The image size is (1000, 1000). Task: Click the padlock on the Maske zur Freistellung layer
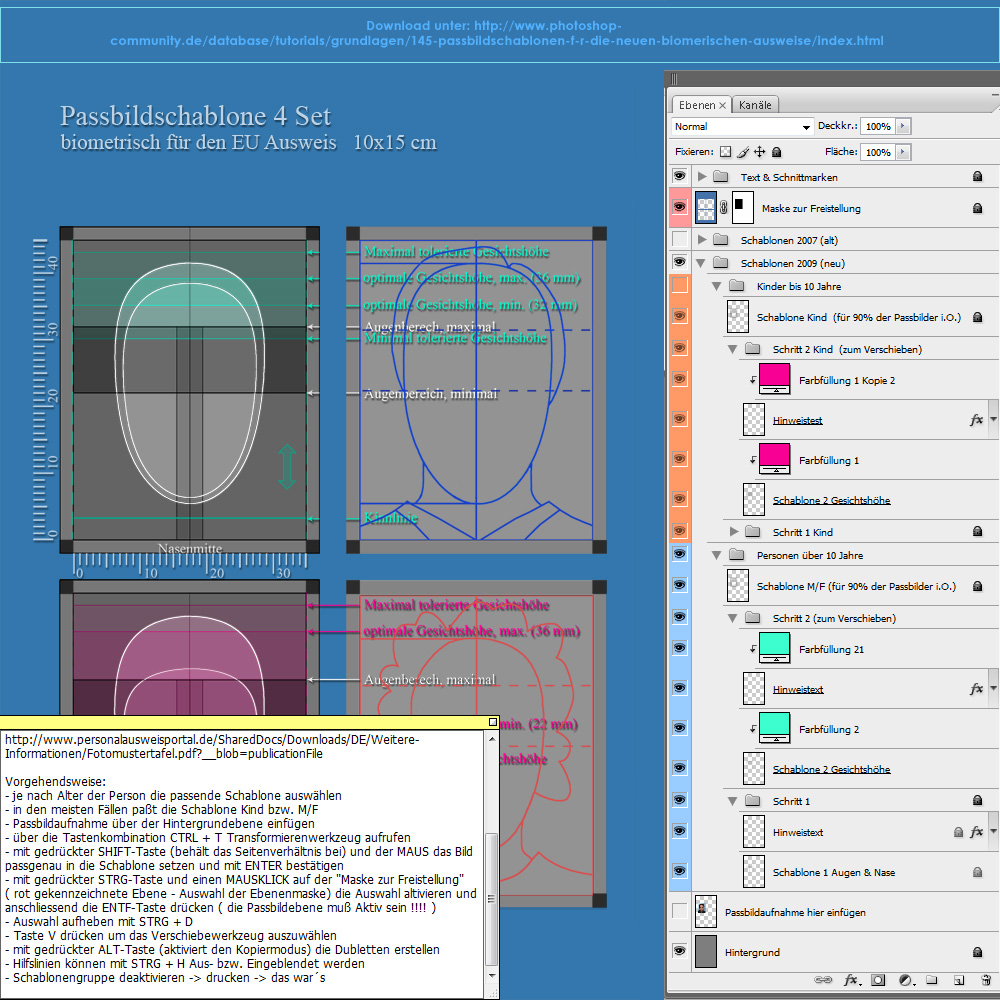pyautogui.click(x=977, y=208)
